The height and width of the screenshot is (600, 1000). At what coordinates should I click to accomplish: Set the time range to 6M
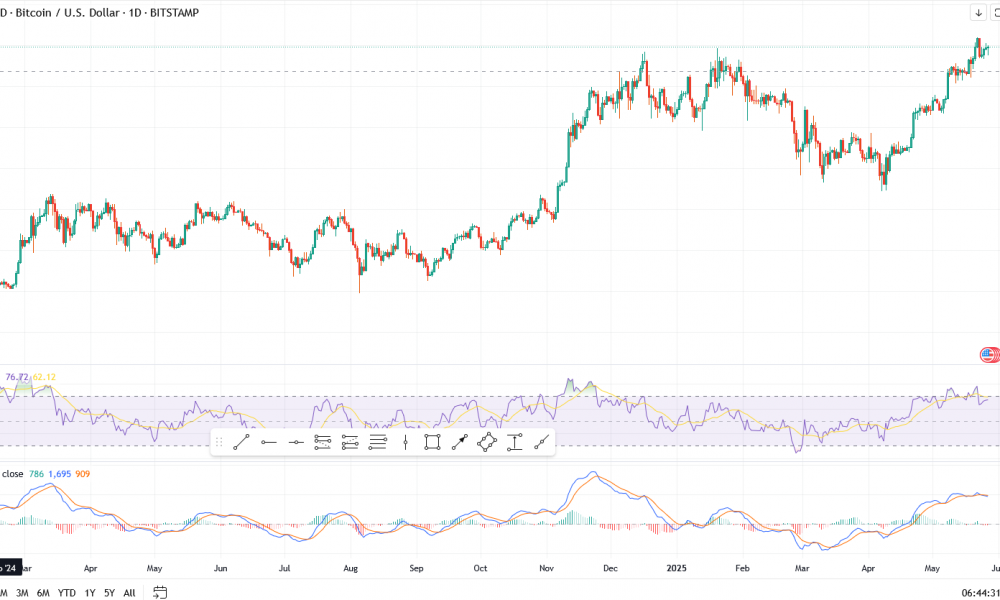[x=43, y=593]
